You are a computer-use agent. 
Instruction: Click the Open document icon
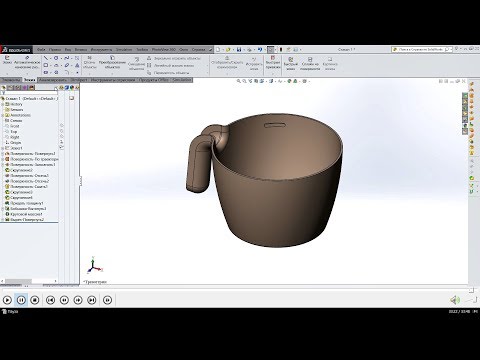(x=228, y=49)
